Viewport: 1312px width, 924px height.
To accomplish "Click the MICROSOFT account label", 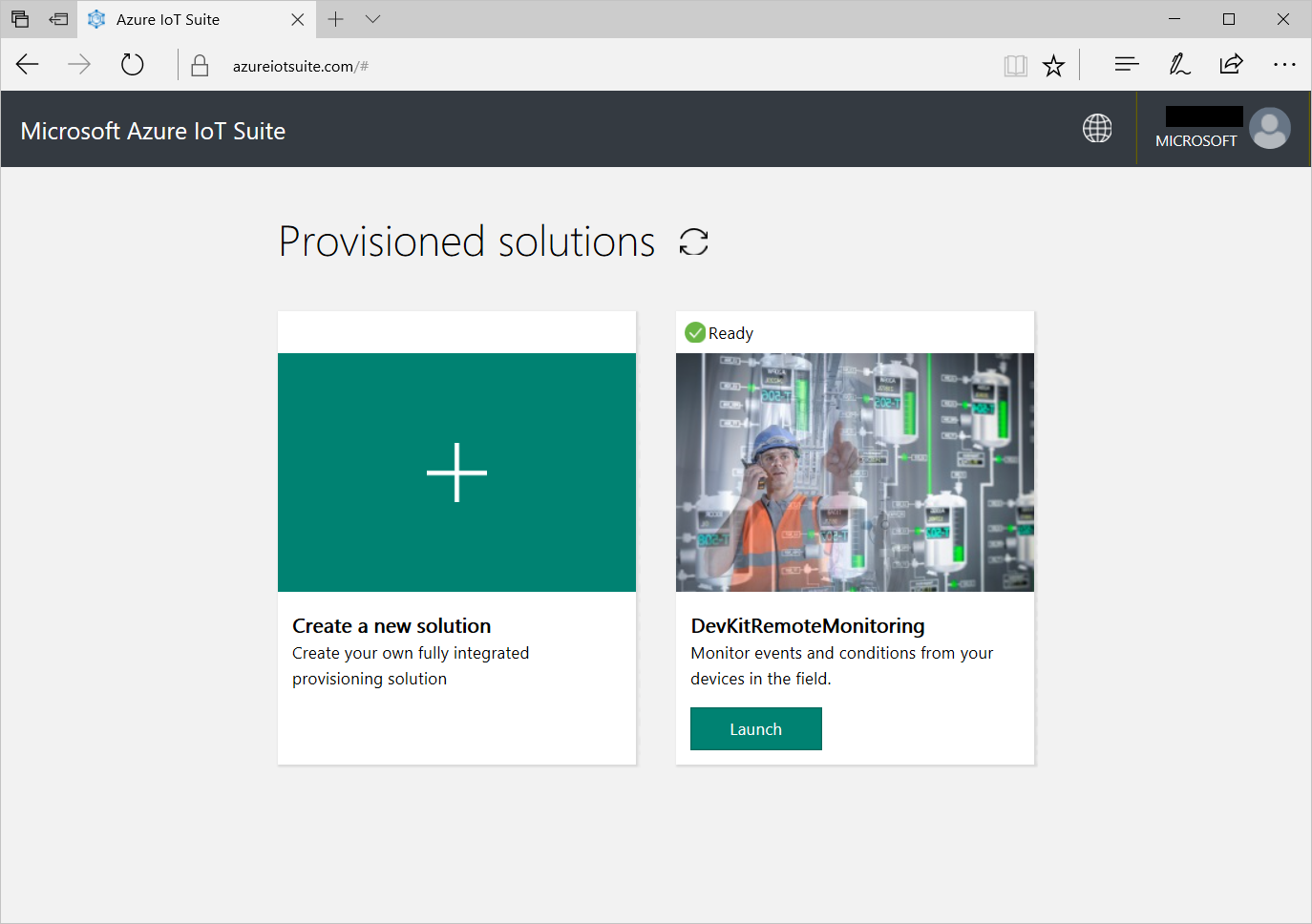I will pos(1196,140).
